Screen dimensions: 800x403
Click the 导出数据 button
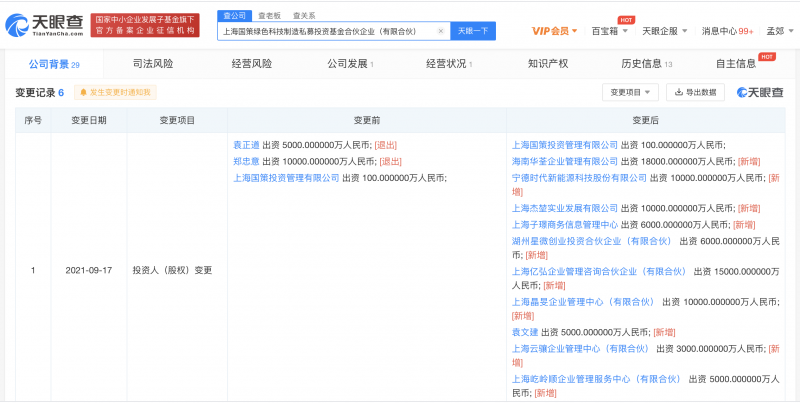coord(695,92)
